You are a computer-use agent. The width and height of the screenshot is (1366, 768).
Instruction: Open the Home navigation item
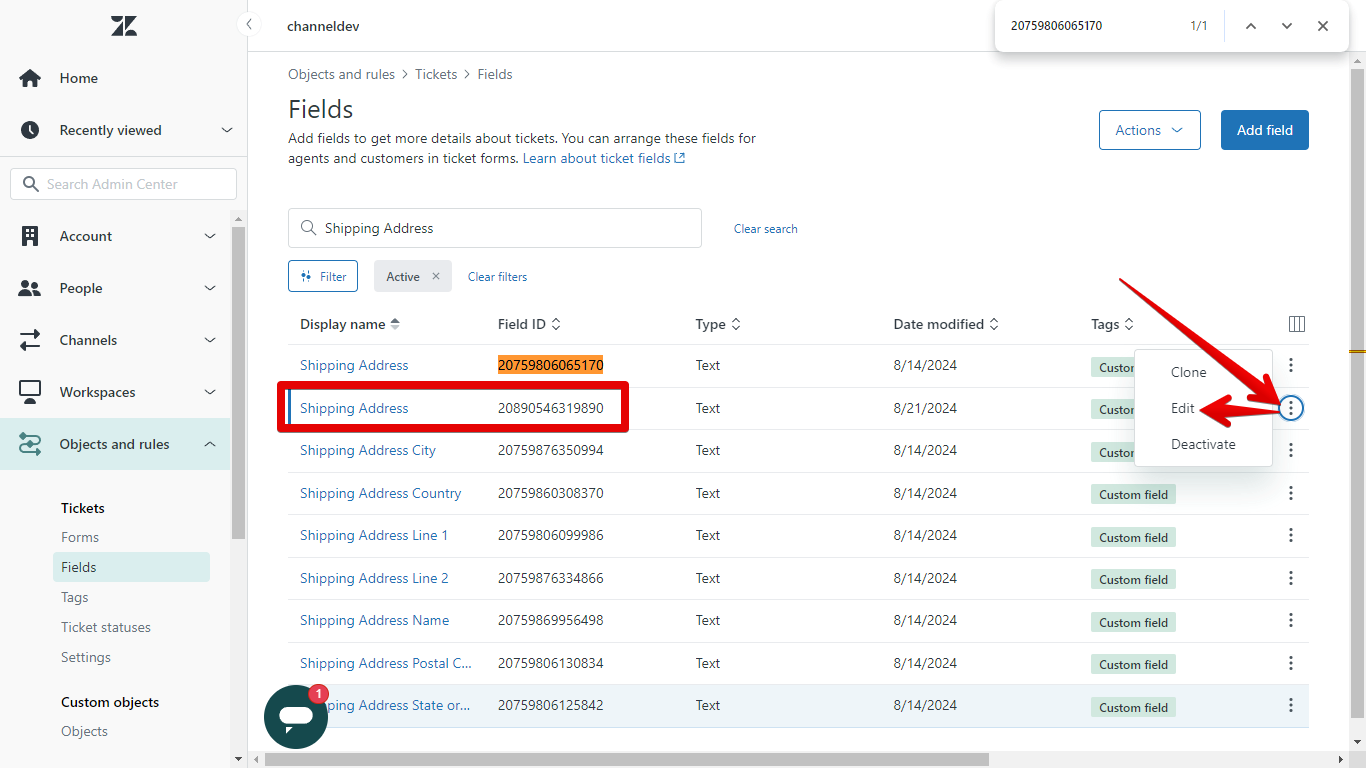coord(78,78)
